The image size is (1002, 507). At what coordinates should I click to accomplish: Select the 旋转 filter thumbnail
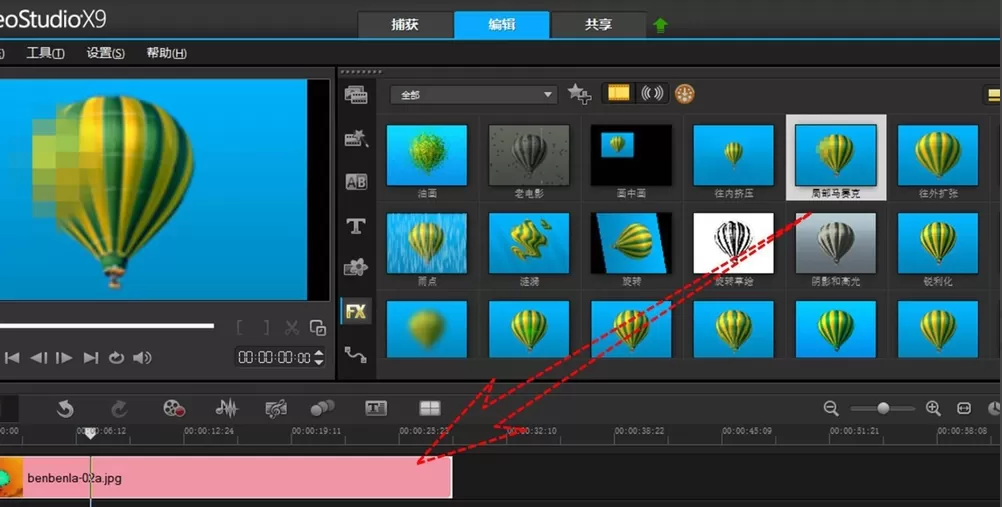click(631, 244)
